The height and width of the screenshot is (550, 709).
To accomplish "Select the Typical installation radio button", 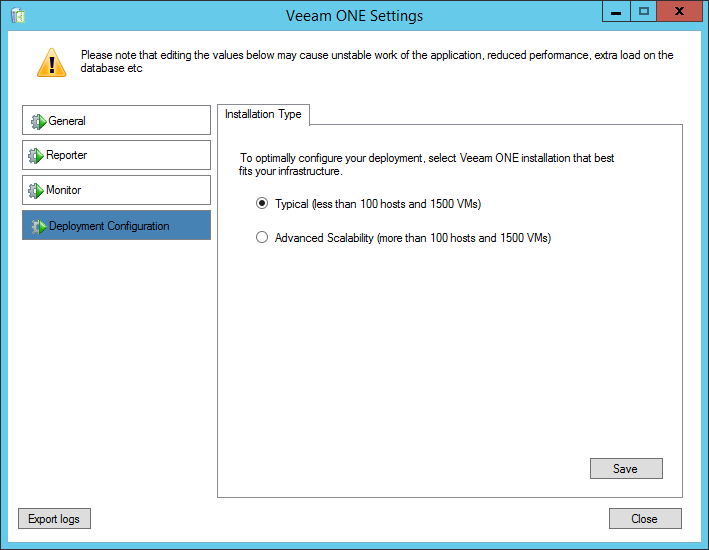I will pos(262,204).
